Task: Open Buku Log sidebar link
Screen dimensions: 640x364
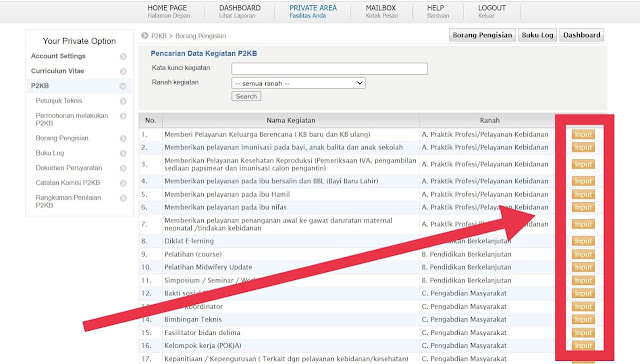Action: [x=50, y=153]
